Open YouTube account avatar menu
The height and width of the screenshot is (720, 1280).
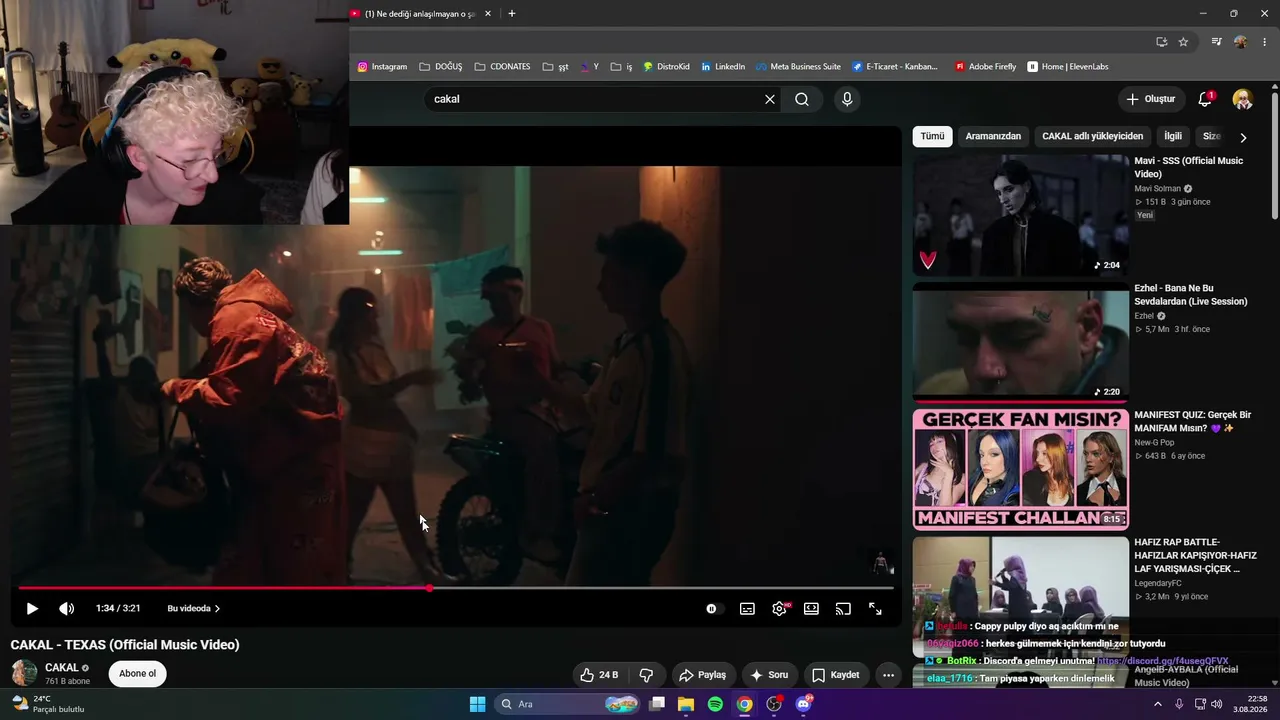coord(1243,99)
